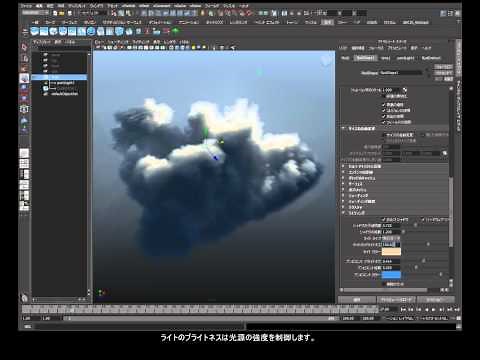The image size is (480, 360).
Task: Open the Light Type dropdown
Action: 391,238
